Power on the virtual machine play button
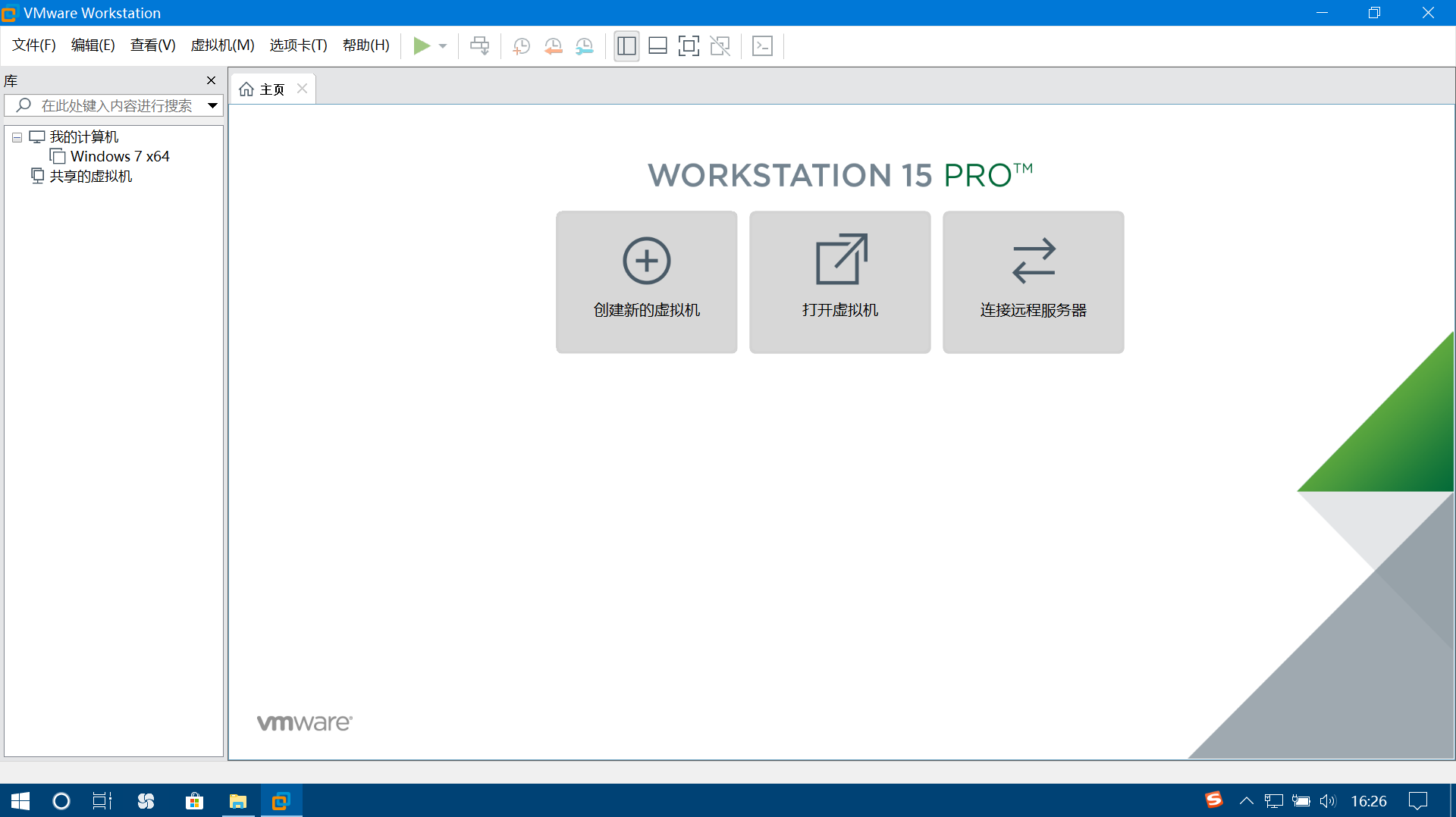The height and width of the screenshot is (817, 1456). pyautogui.click(x=422, y=46)
